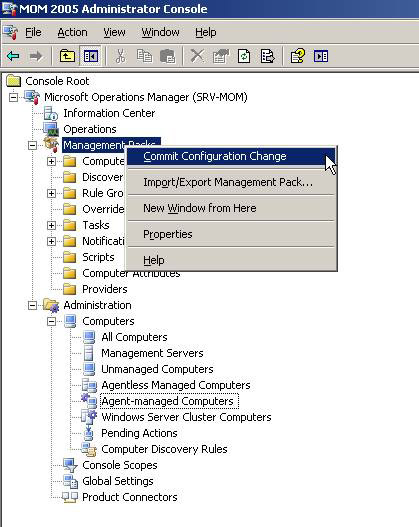Open the Help menu in the menu bar

206,32
